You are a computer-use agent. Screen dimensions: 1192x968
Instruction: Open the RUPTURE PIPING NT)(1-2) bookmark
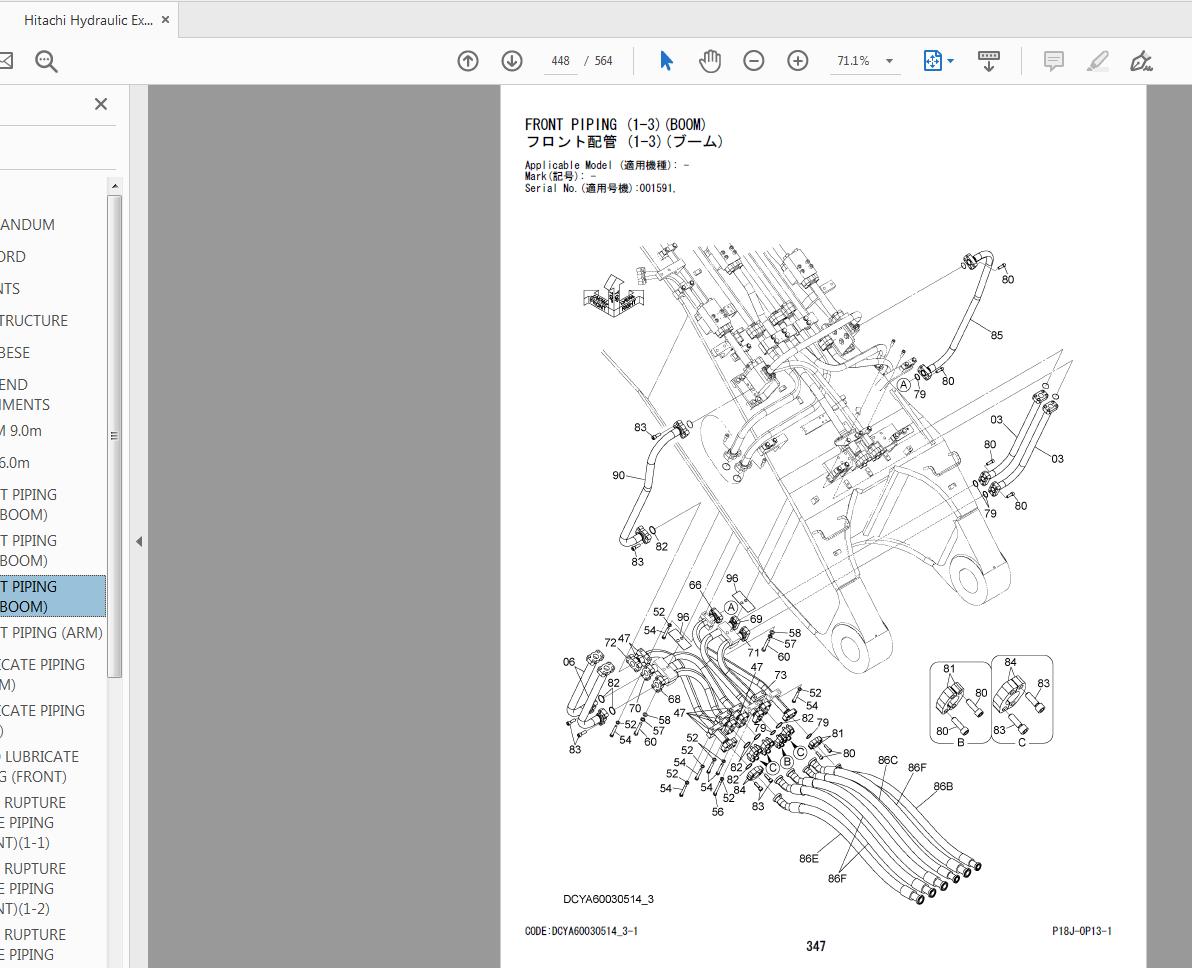coord(33,888)
